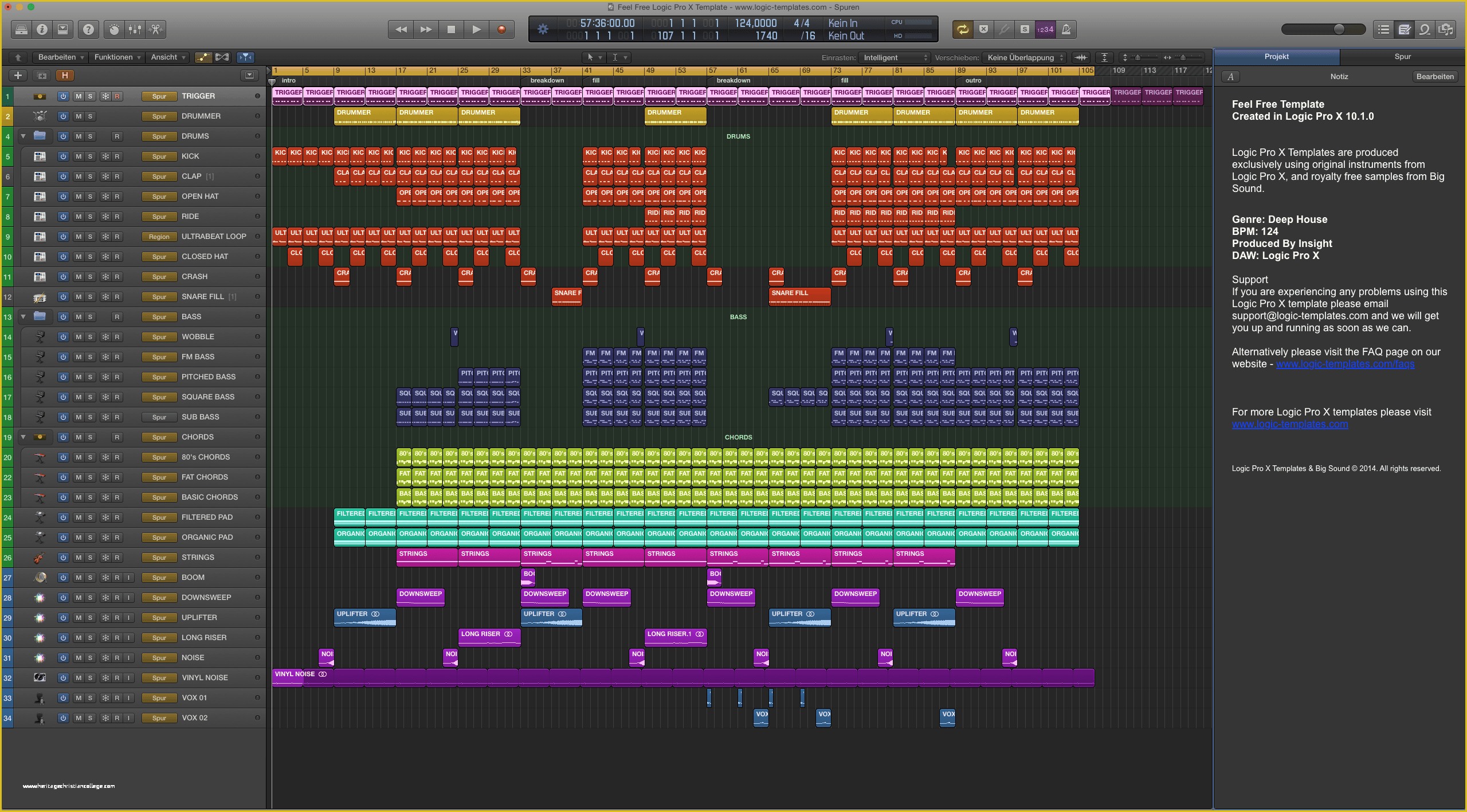Toggle power on the STRINGS track
Viewport: 1467px width, 812px height.
(x=63, y=558)
